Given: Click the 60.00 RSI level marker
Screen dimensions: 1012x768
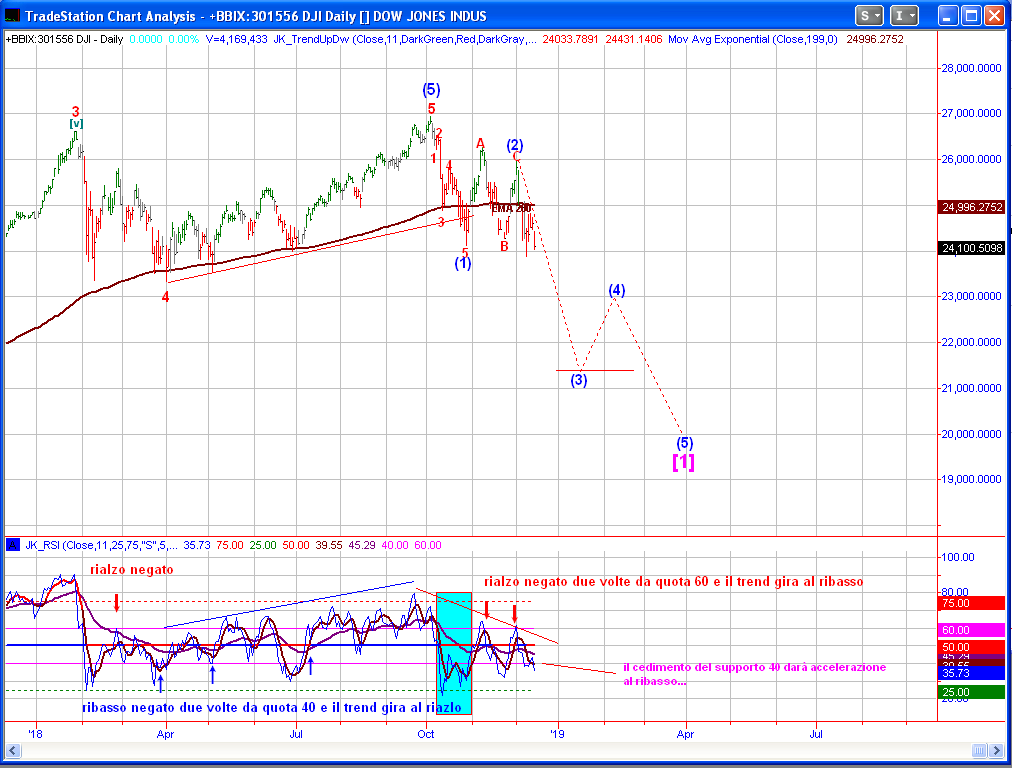Looking at the screenshot, I should tap(972, 630).
